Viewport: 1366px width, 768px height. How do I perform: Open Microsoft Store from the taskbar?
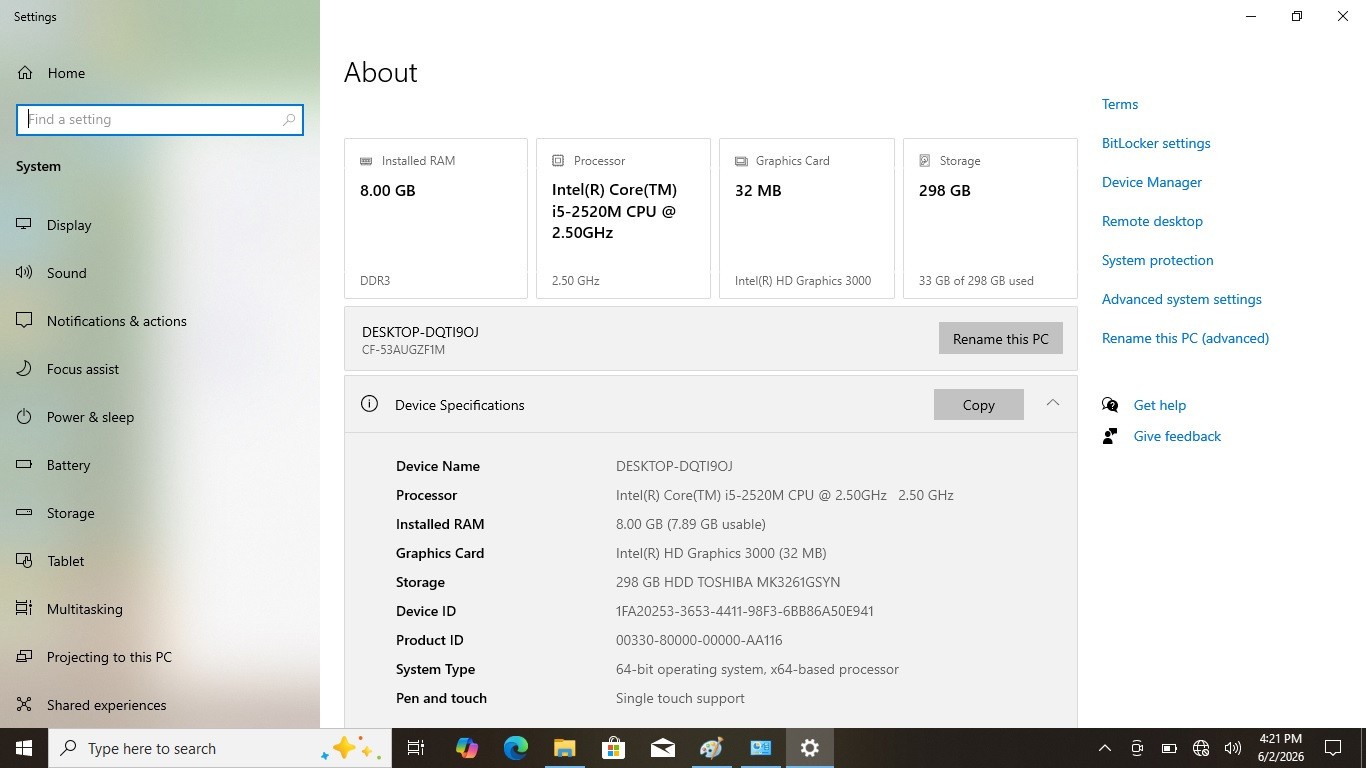point(613,748)
